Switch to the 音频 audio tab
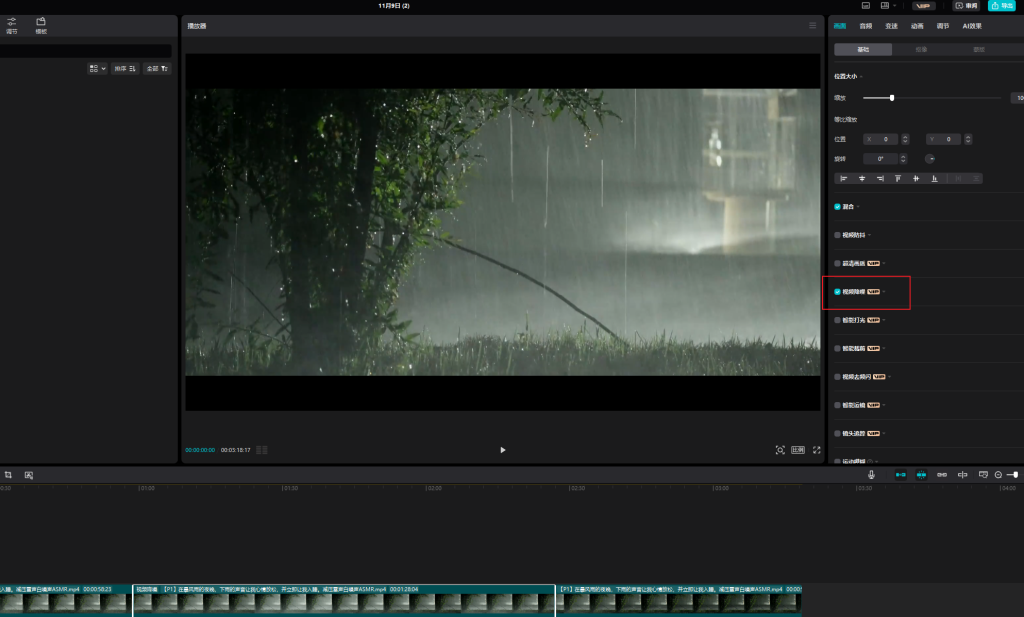This screenshot has height=617, width=1024. 865,26
